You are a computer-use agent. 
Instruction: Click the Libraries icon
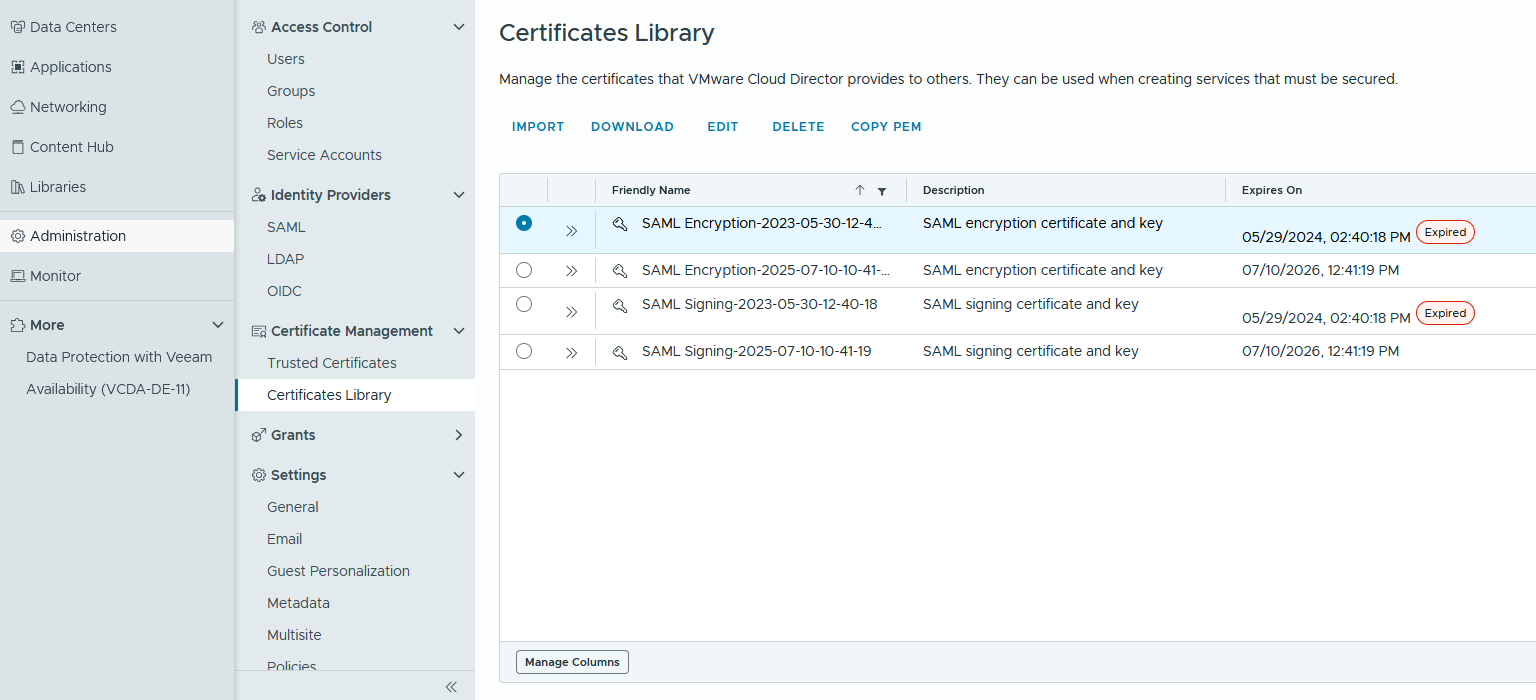point(18,187)
